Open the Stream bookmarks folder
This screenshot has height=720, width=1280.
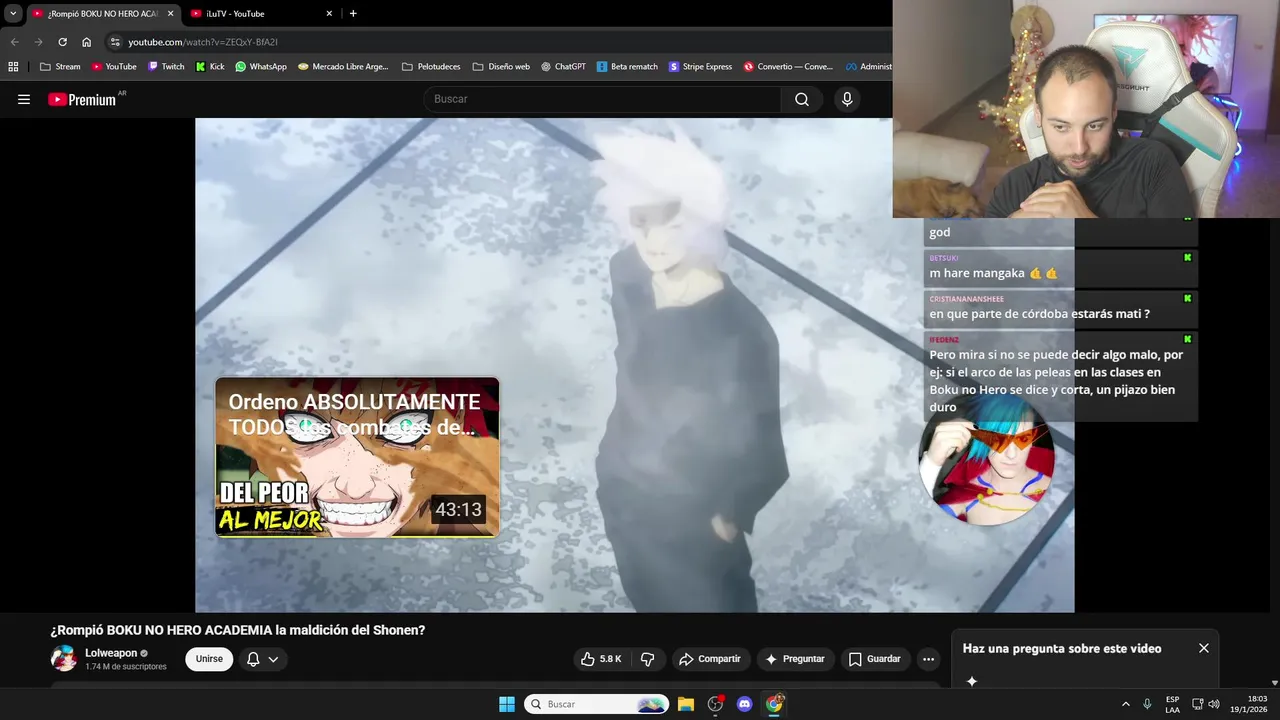tap(60, 67)
